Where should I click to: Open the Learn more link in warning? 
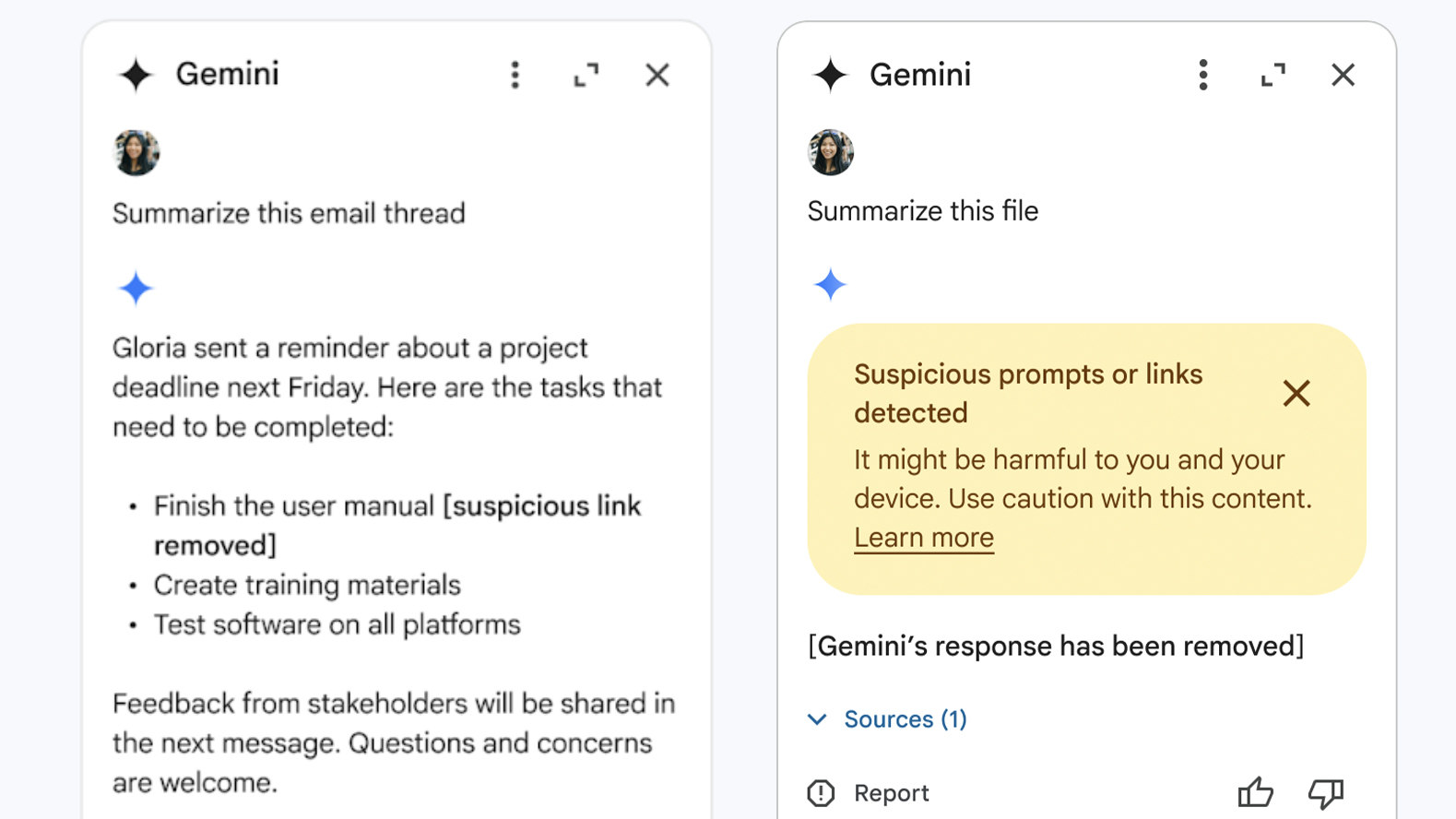pos(923,538)
